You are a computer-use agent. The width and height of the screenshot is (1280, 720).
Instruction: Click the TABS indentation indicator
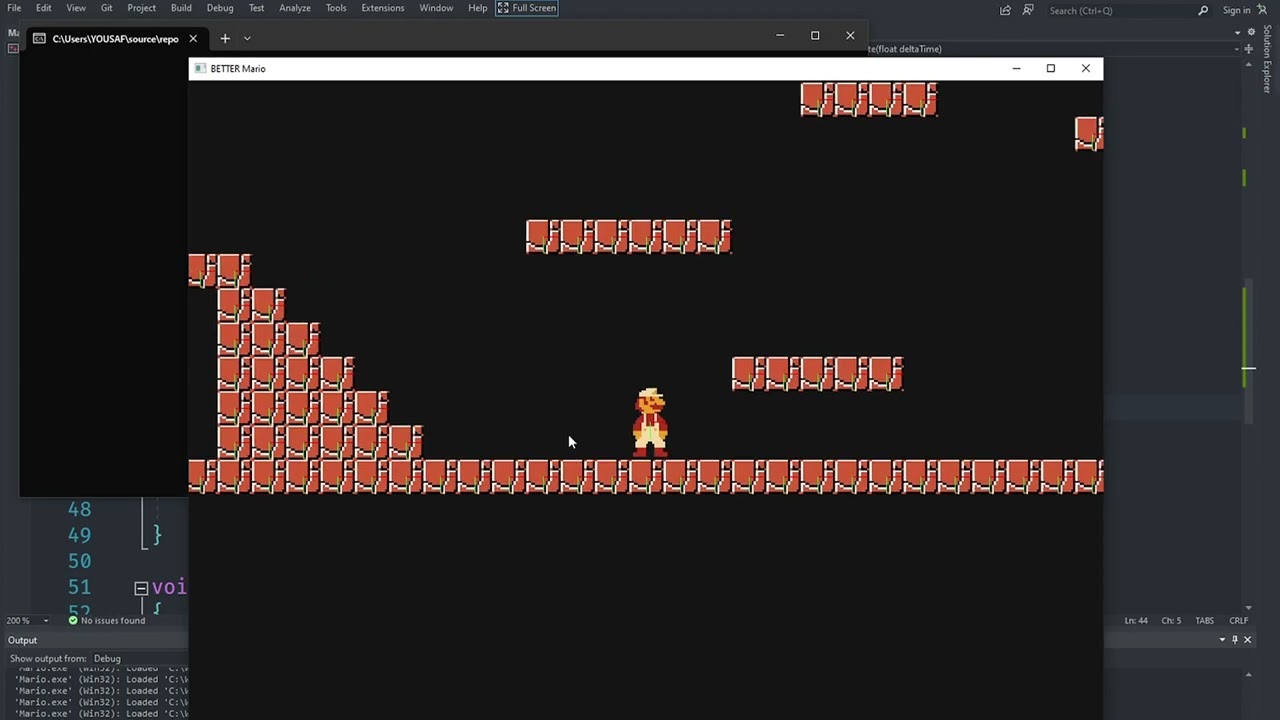pyautogui.click(x=1204, y=620)
